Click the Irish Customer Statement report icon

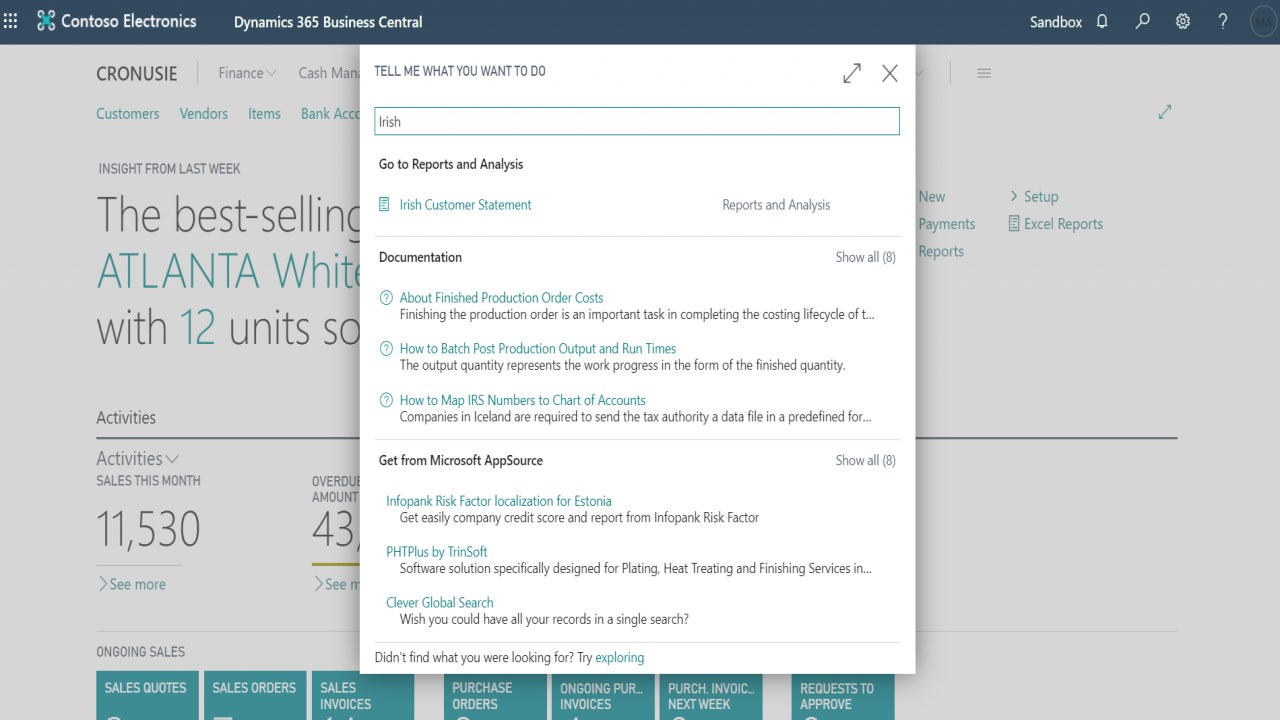coord(384,204)
